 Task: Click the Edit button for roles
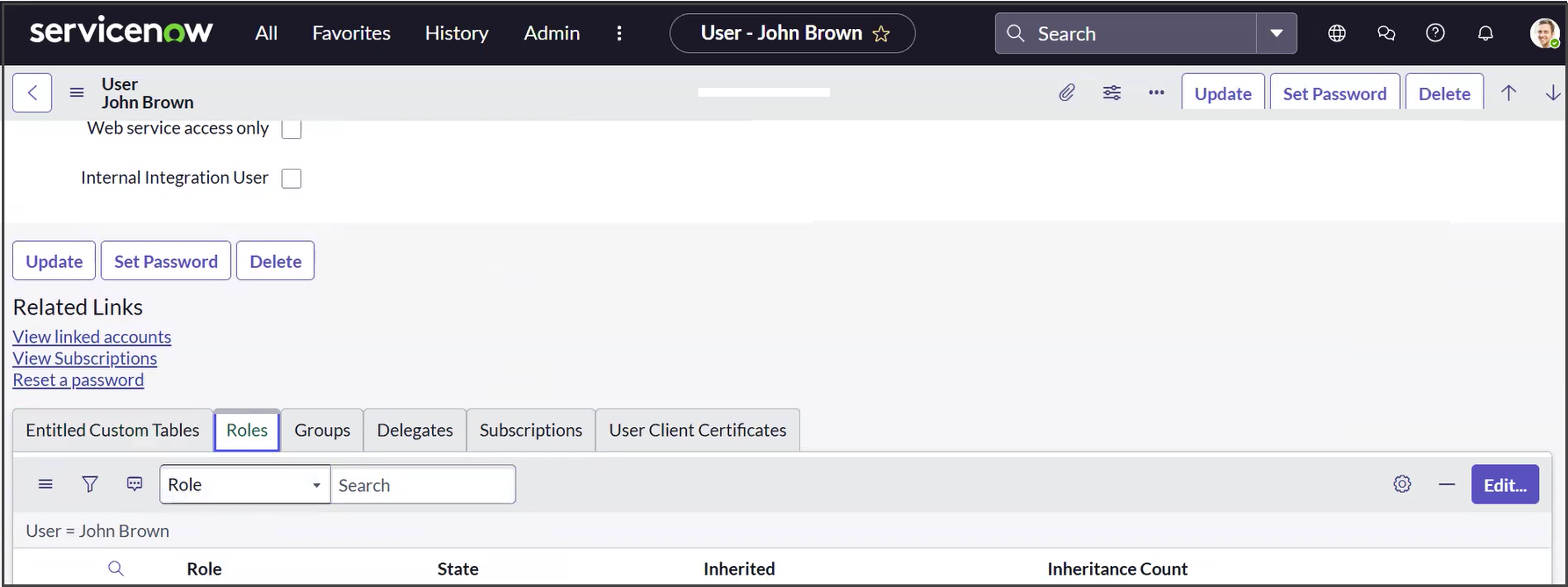tap(1504, 484)
